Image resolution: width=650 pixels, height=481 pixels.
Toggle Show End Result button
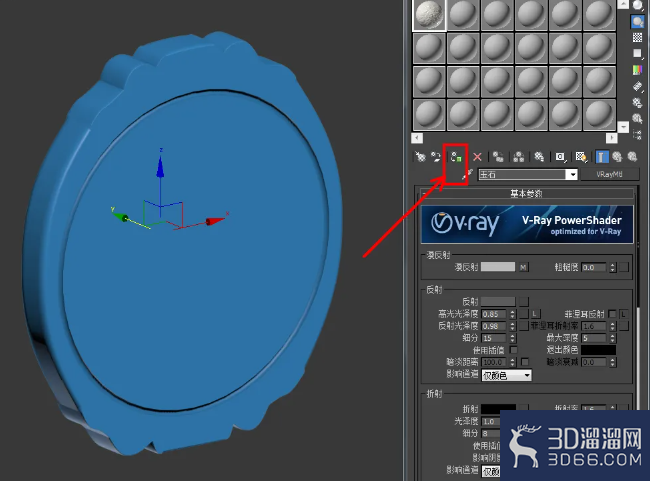click(x=601, y=157)
